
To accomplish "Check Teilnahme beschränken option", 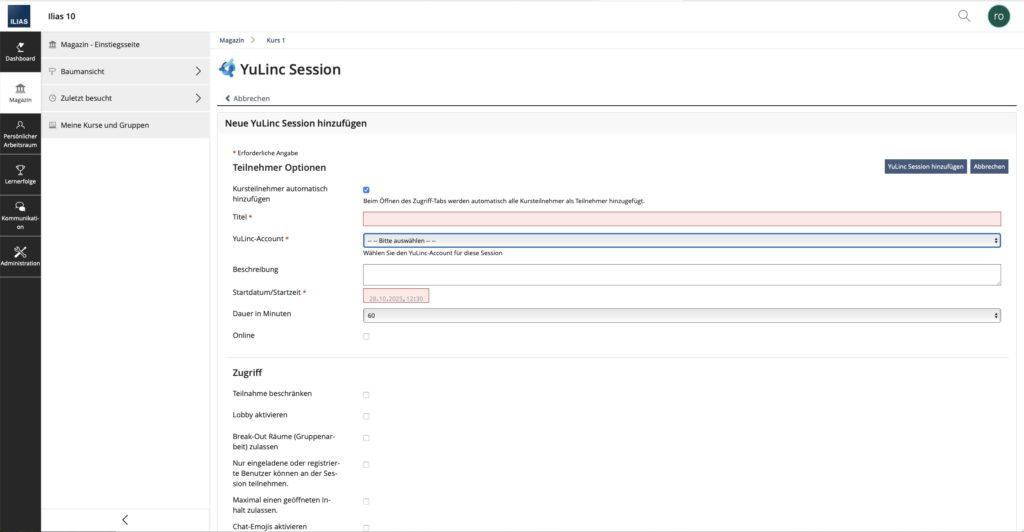I will click(x=366, y=395).
